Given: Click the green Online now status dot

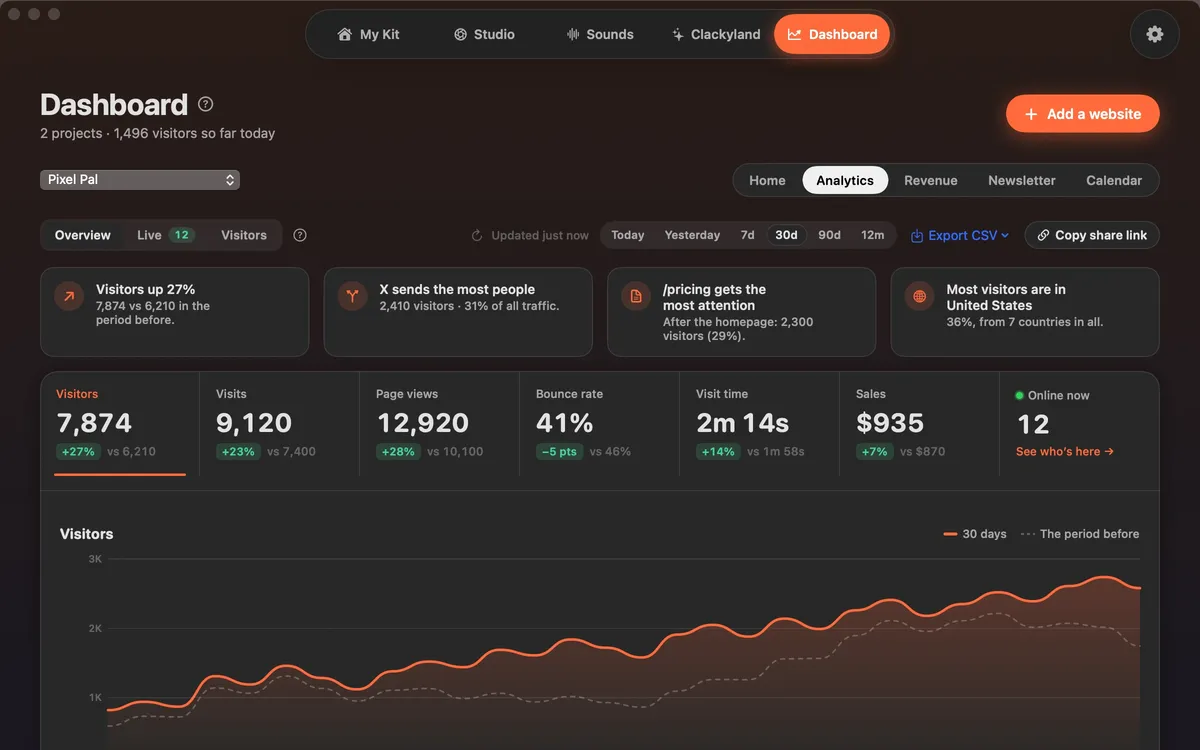Looking at the screenshot, I should coord(1020,395).
